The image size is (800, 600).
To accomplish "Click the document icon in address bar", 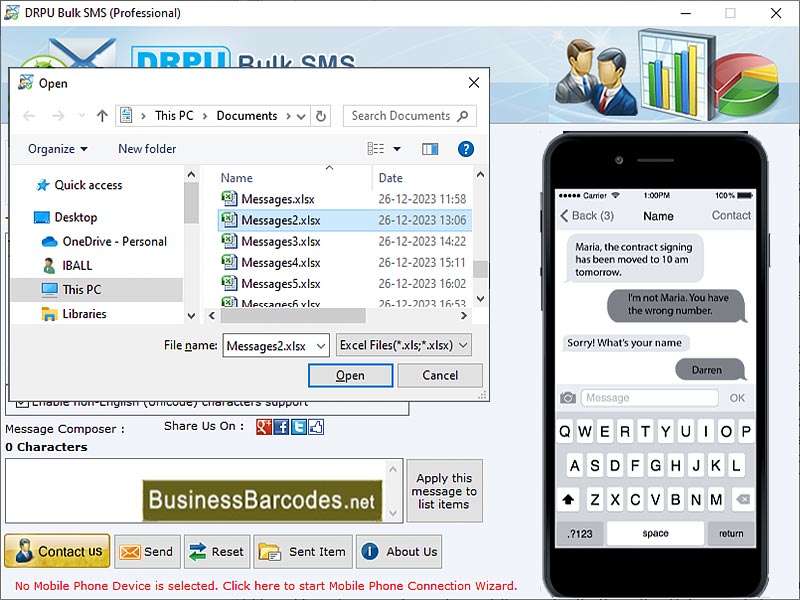I will click(x=126, y=116).
